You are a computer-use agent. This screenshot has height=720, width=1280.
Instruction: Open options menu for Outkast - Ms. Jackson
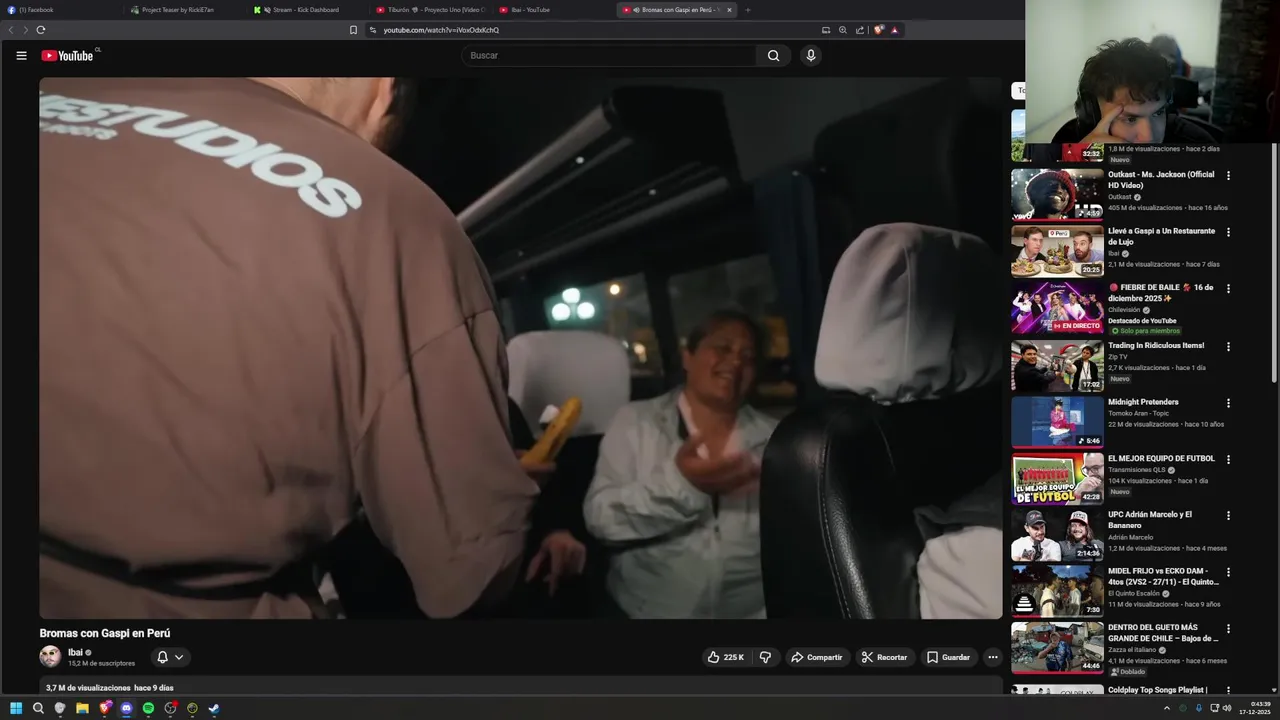click(1228, 176)
